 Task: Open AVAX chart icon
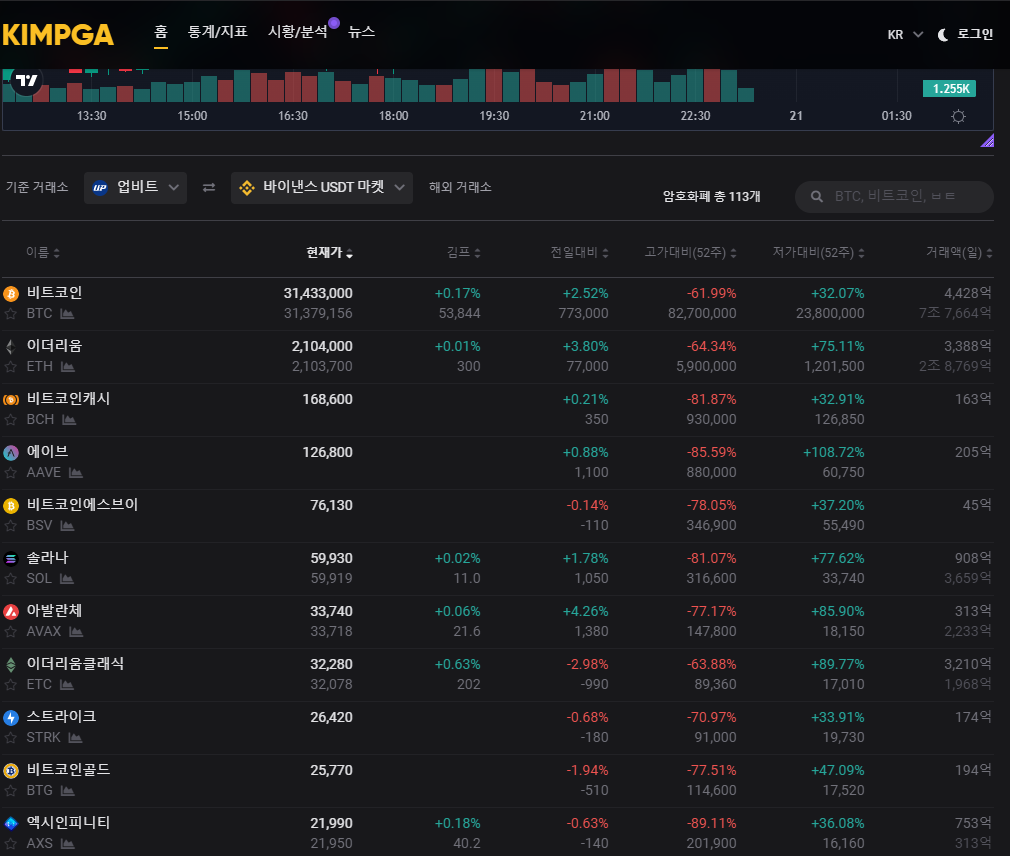[x=76, y=632]
